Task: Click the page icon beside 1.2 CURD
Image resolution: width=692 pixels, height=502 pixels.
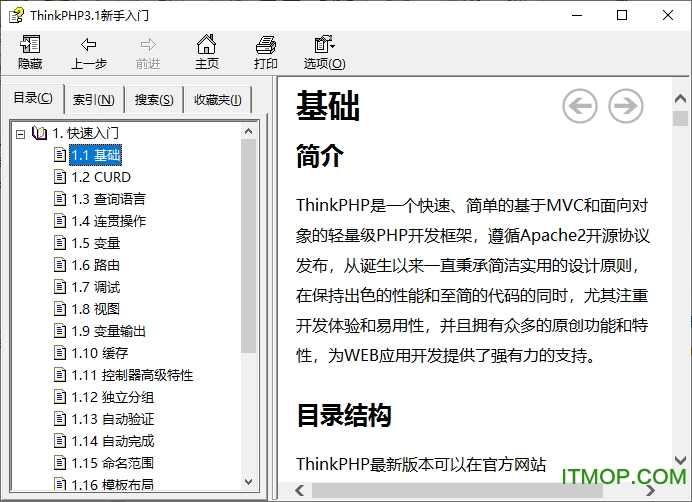Action: coord(60,177)
